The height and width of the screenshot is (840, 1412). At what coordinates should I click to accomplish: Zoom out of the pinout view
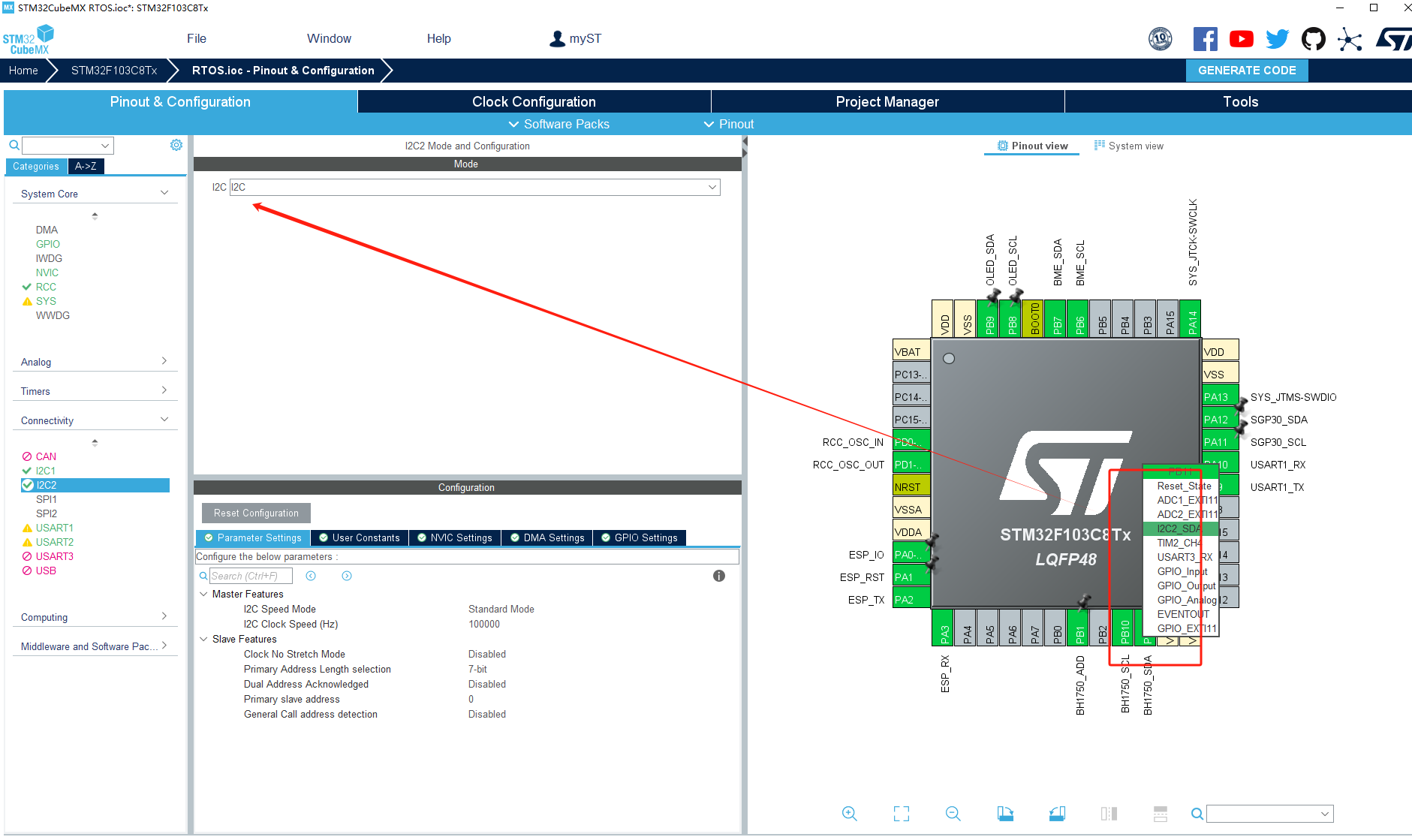tap(953, 813)
